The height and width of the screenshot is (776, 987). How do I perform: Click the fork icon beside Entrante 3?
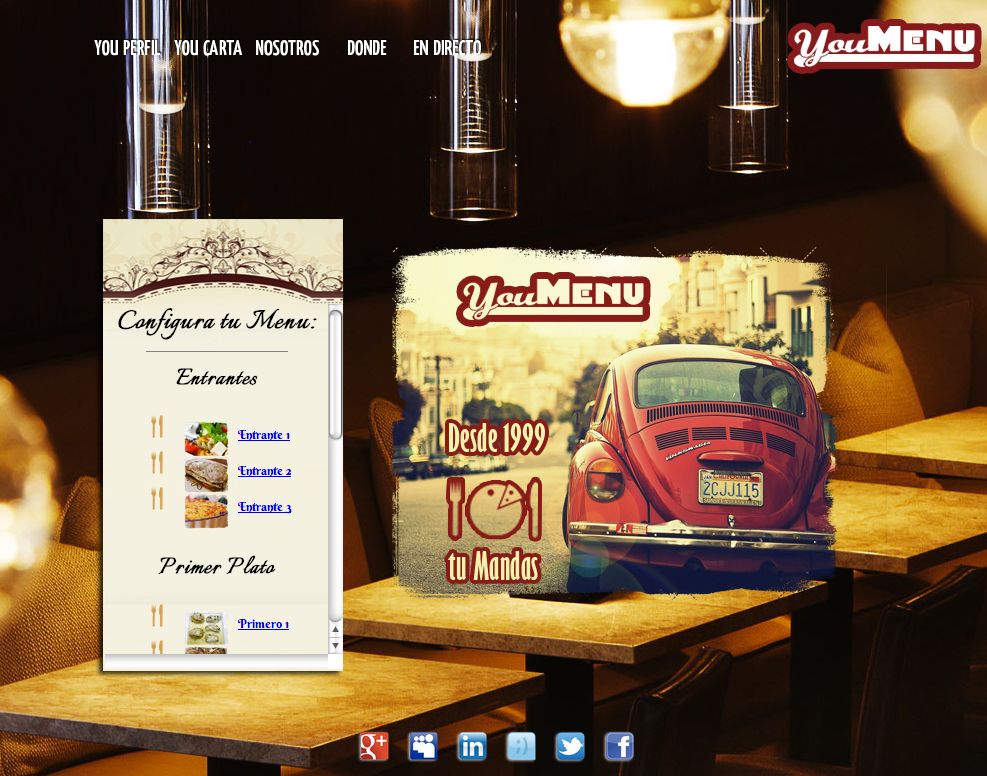(157, 498)
